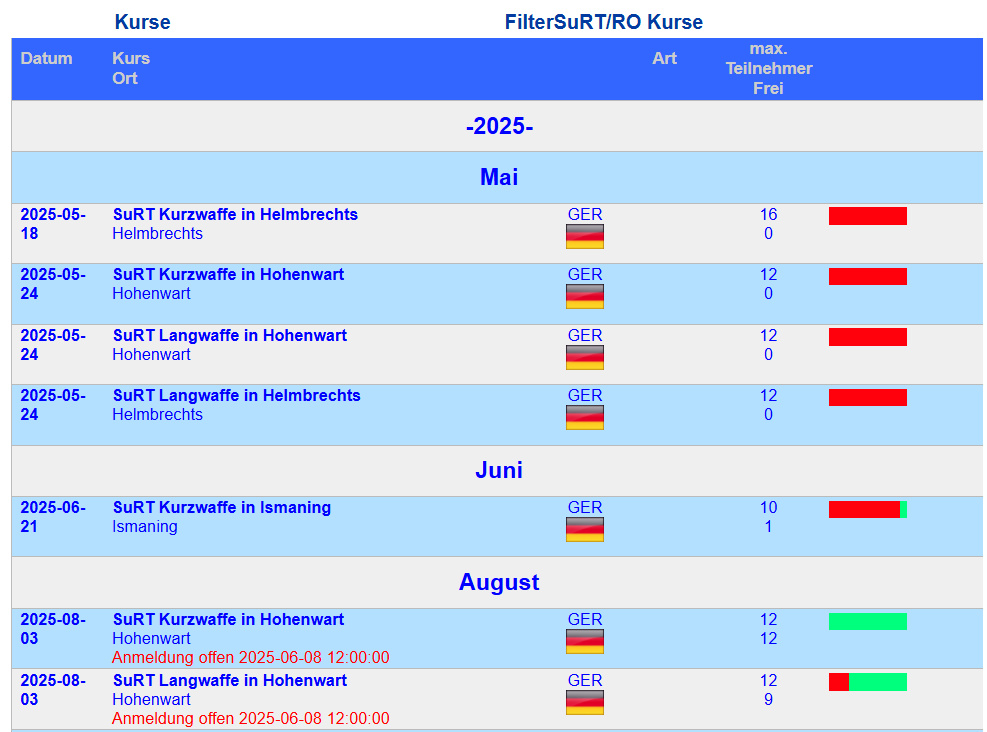Viewport: 987px width, 732px height.
Task: Click the max. Teilnehmer Frei header
Action: 769,69
